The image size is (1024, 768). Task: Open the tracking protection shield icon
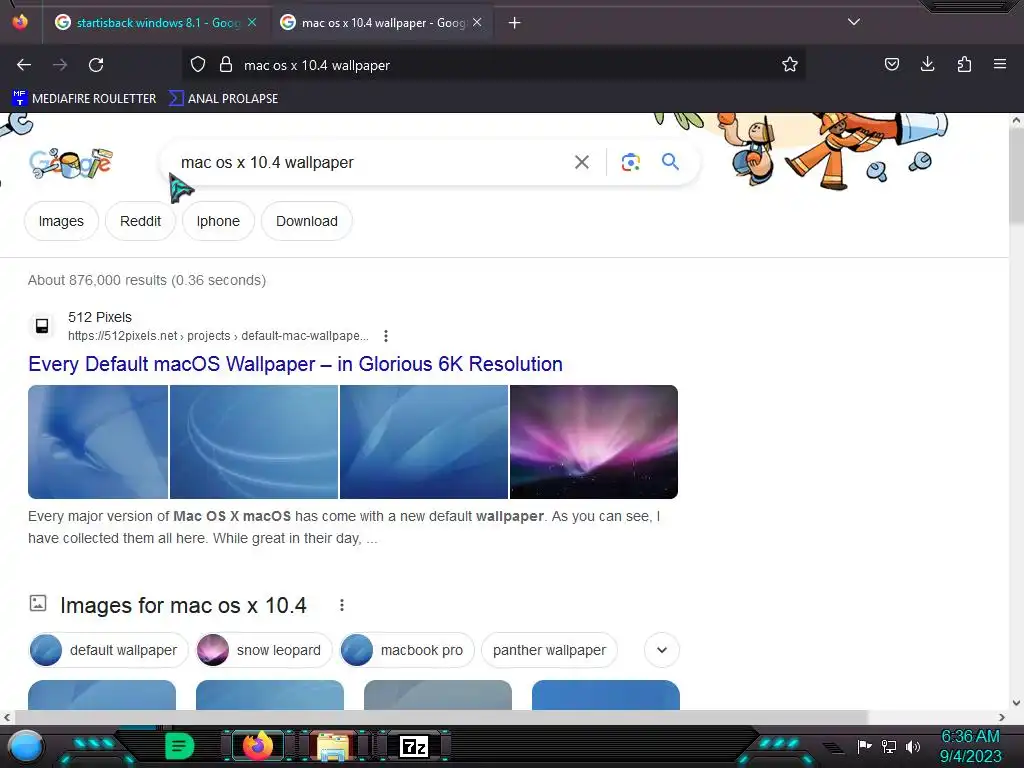[198, 65]
